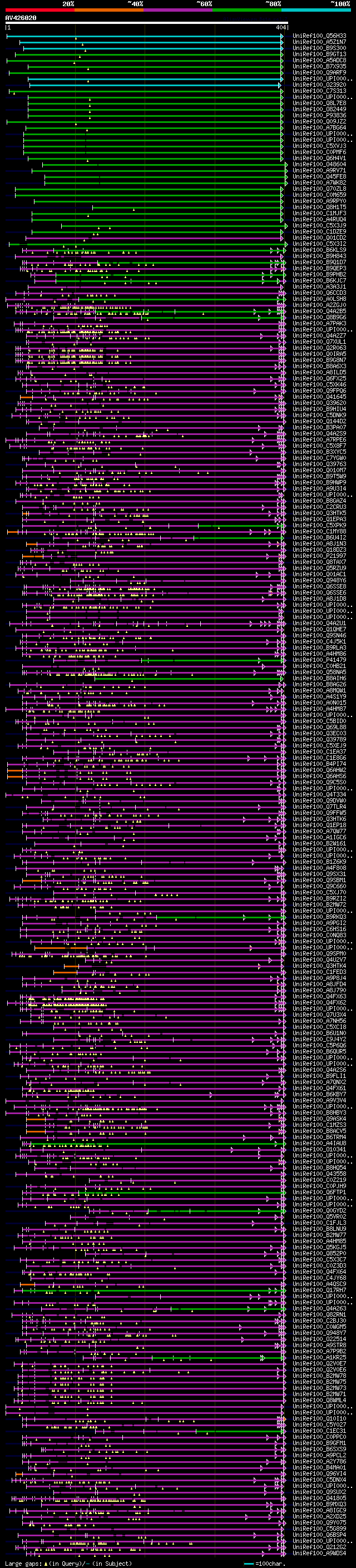Select hit label UniRef100_A9RV71
This screenshot has height=1568, width=356.
pyautogui.click(x=319, y=170)
